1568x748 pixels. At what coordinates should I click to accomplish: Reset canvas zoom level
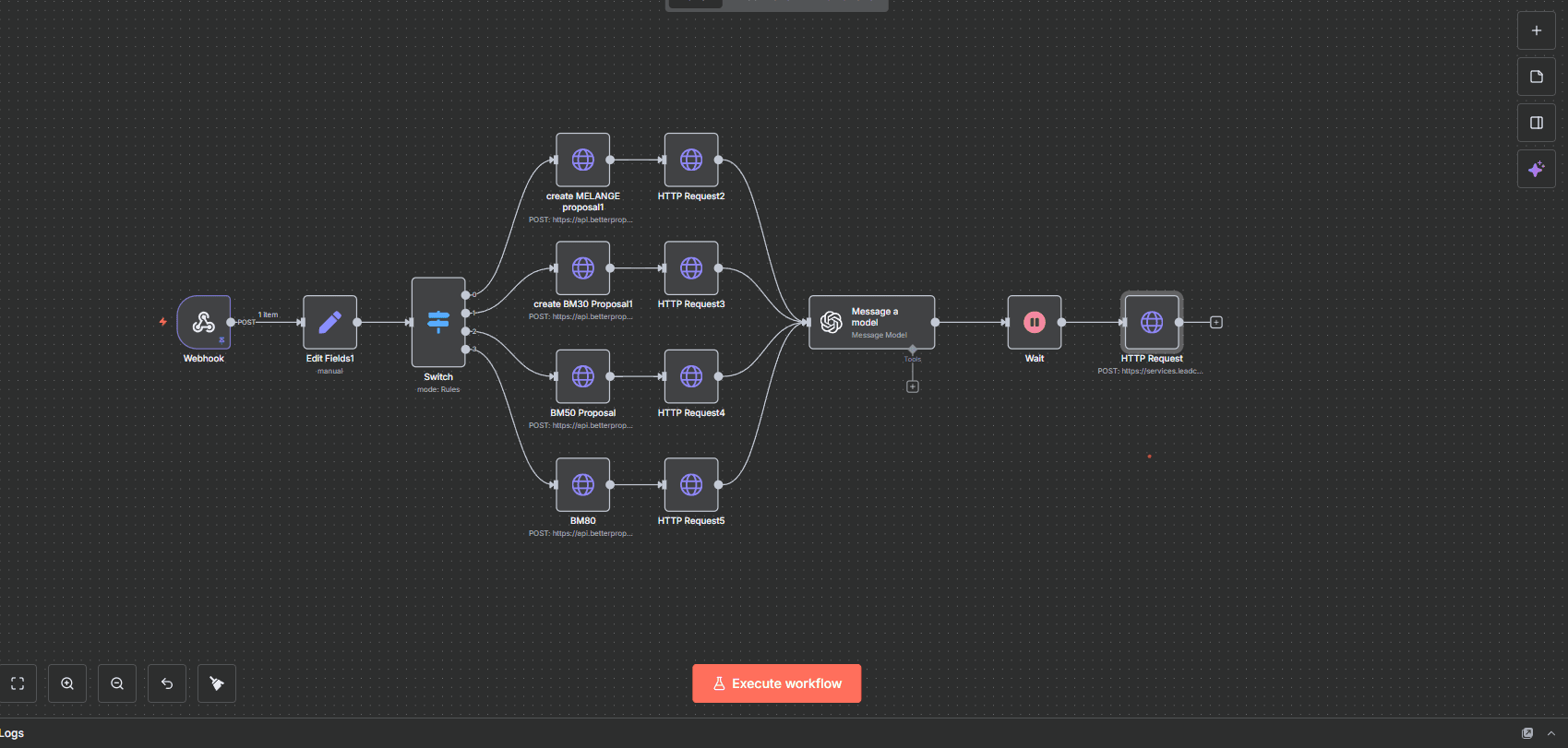tap(167, 683)
